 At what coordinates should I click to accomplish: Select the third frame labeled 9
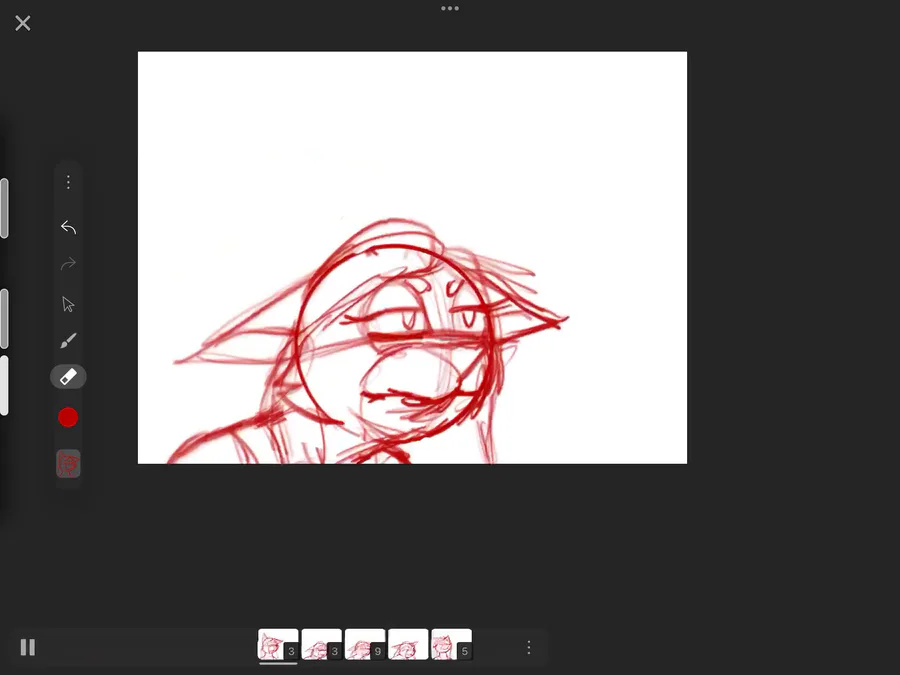click(365, 644)
